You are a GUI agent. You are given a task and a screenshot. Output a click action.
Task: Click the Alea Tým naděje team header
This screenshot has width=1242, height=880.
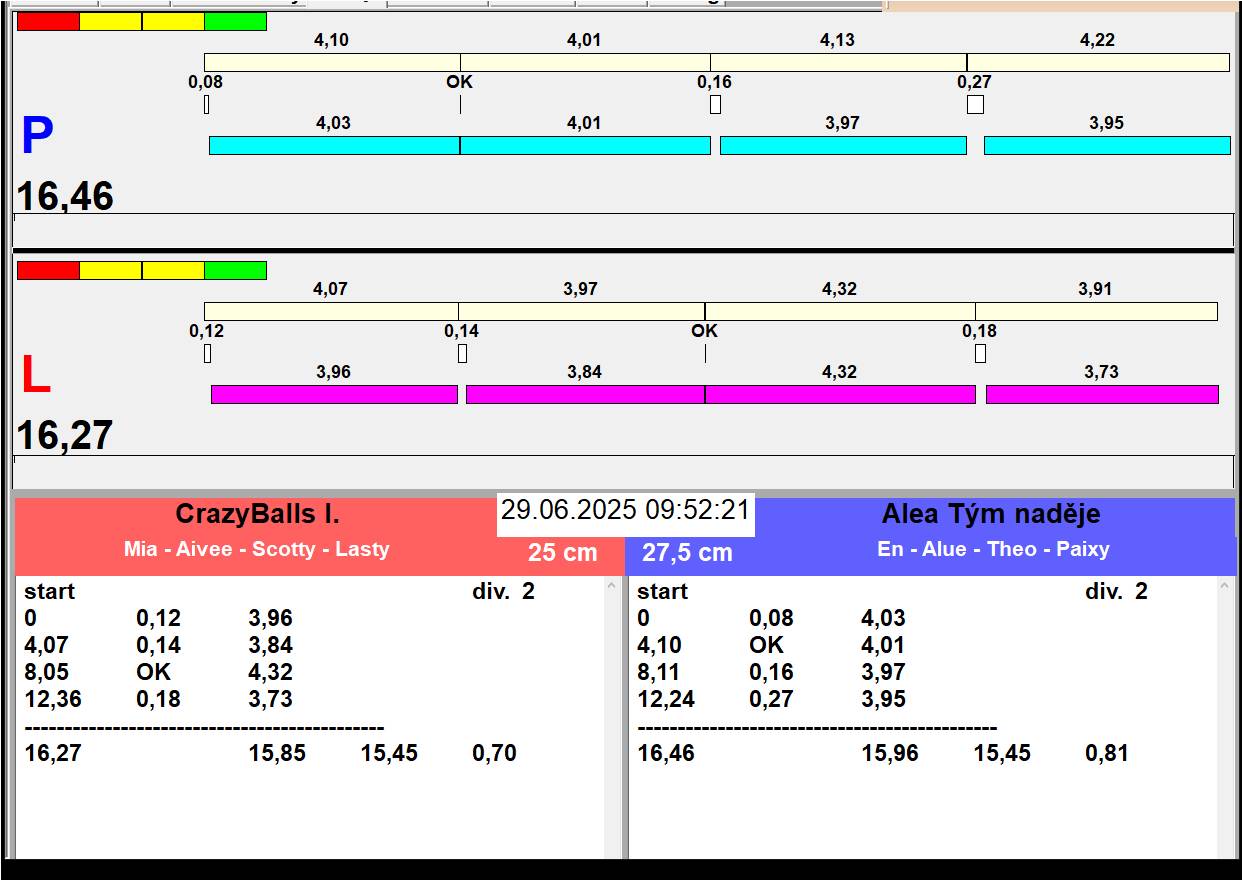pyautogui.click(x=990, y=514)
